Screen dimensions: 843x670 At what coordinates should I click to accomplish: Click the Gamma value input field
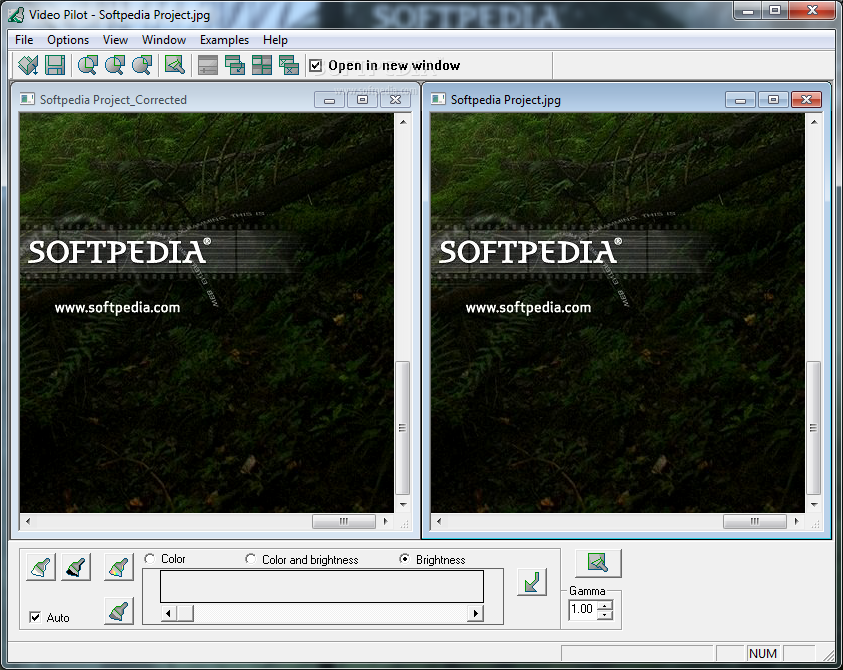[583, 609]
